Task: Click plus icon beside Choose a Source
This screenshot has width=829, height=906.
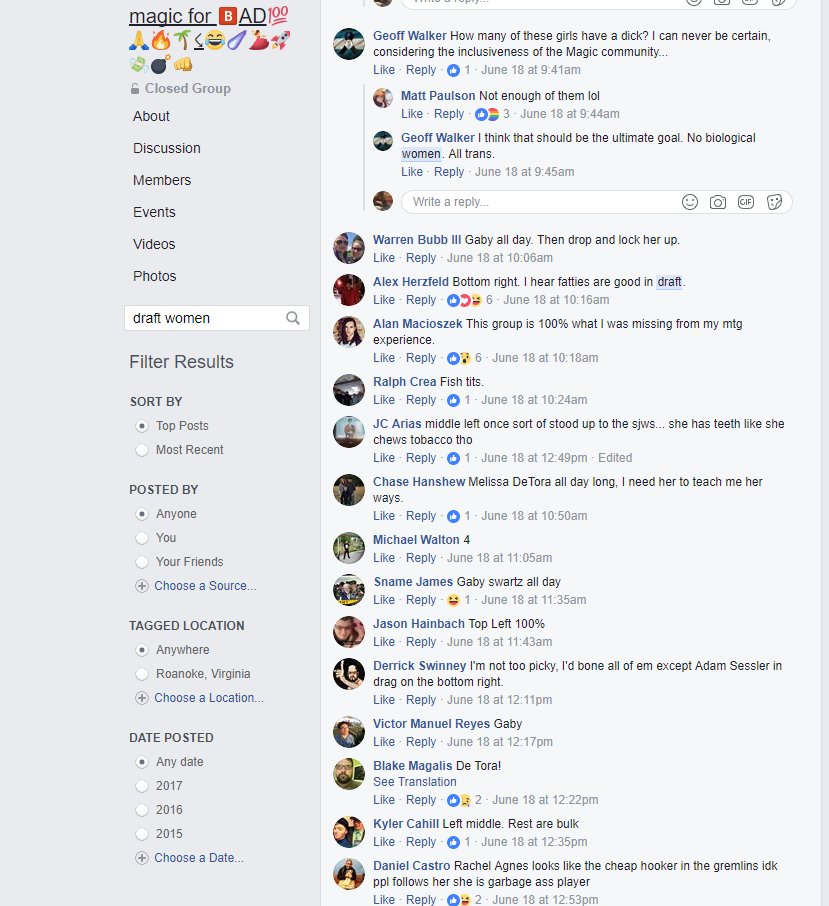Action: point(142,586)
